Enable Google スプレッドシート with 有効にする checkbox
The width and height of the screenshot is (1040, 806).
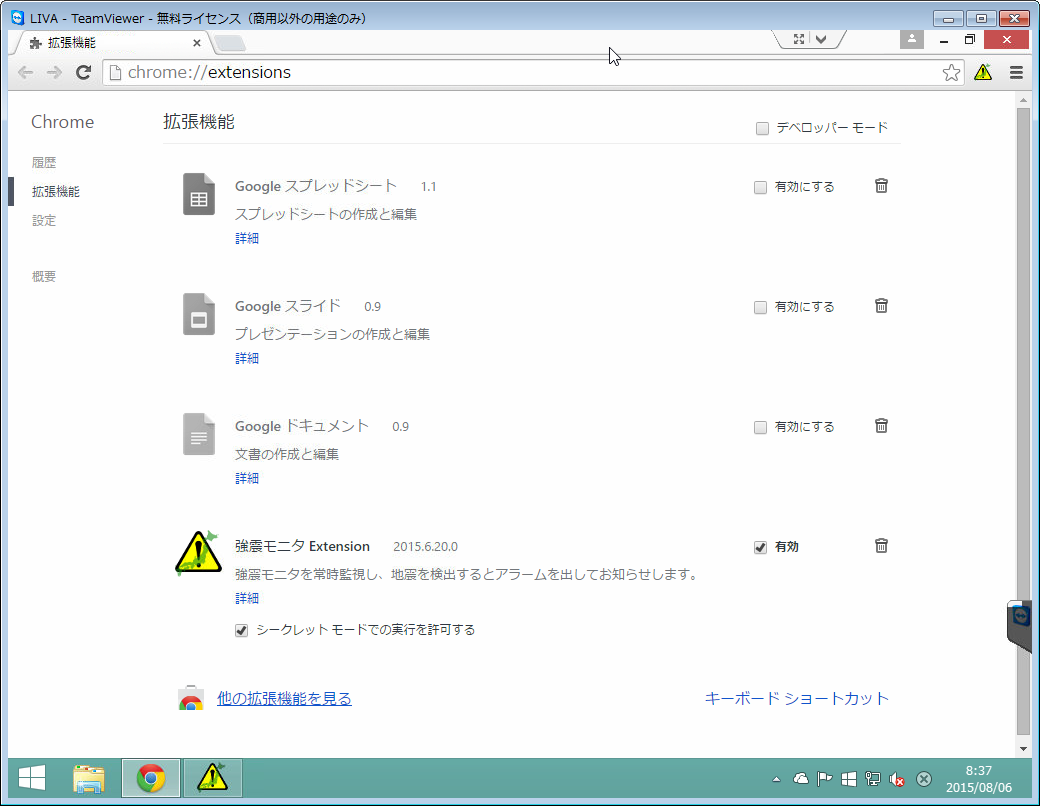(x=760, y=187)
